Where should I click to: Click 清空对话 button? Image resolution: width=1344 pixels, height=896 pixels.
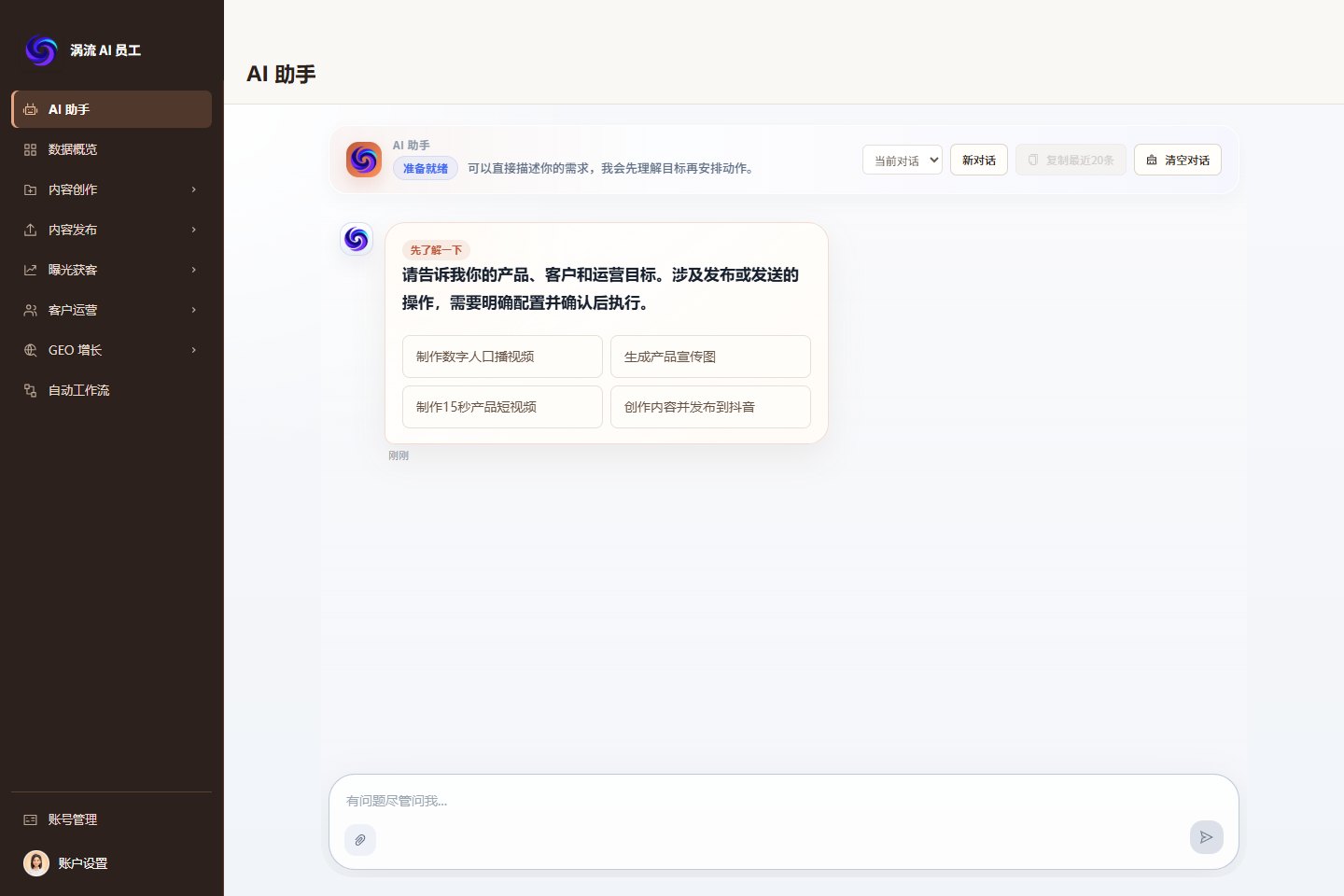click(x=1178, y=160)
